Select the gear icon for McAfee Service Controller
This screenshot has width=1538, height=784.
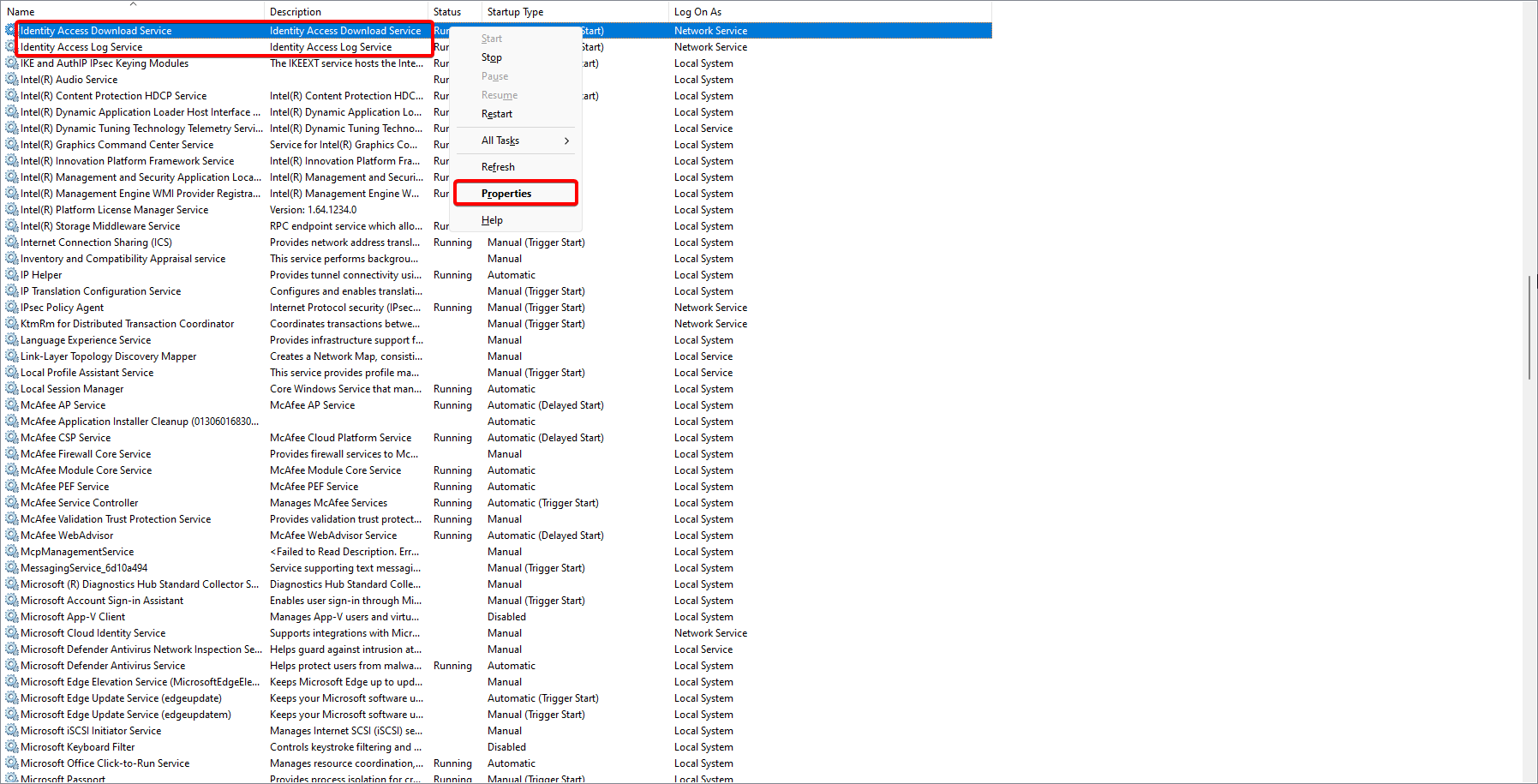(x=12, y=503)
